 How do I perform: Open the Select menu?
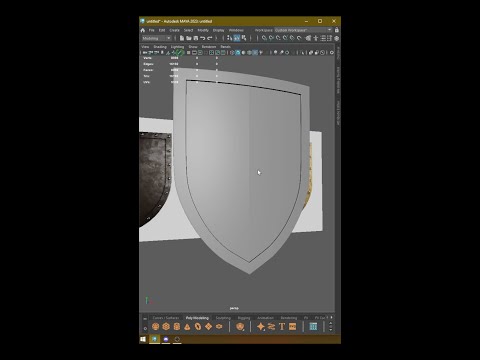188,30
